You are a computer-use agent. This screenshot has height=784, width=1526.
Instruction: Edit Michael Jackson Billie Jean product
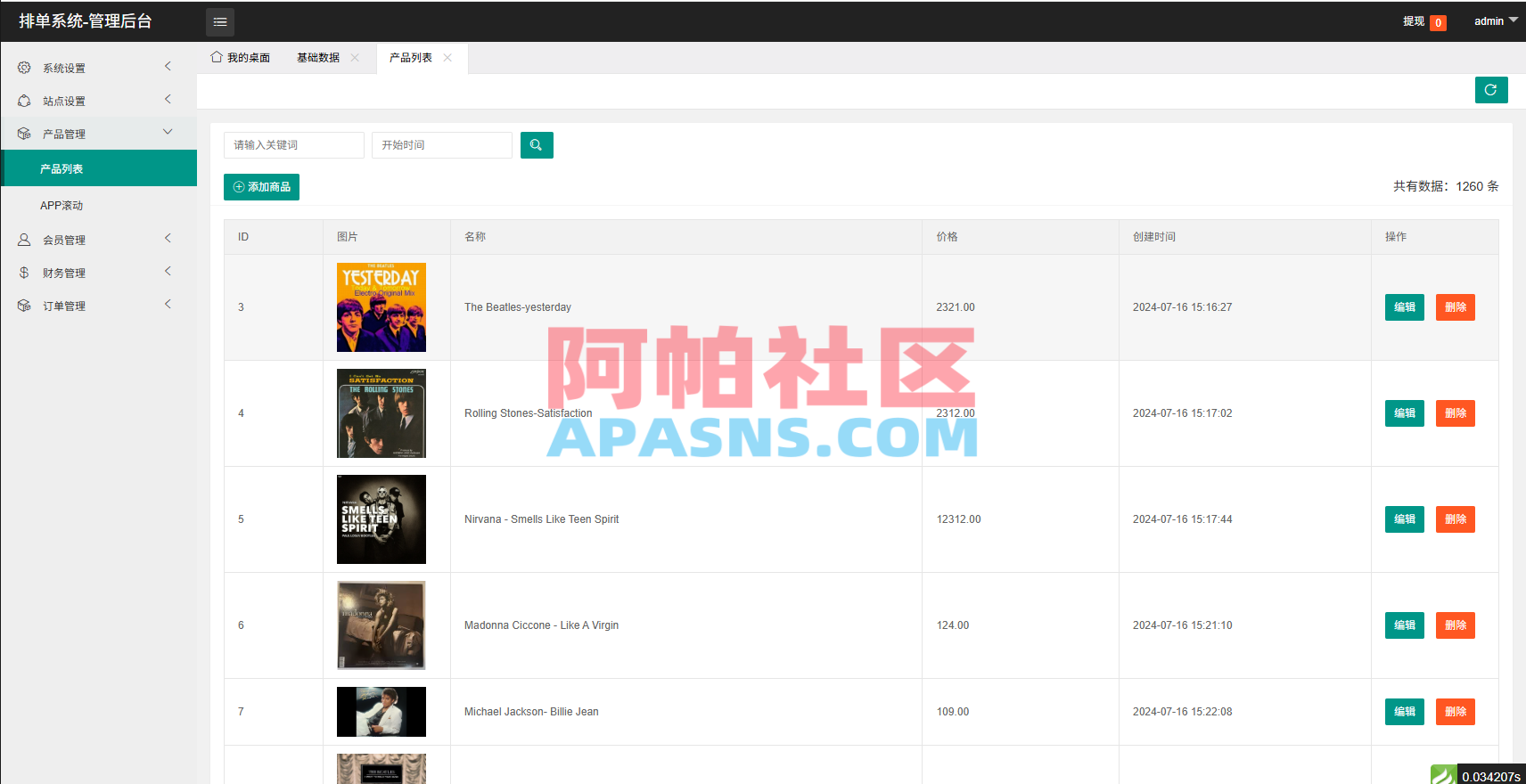[1405, 712]
